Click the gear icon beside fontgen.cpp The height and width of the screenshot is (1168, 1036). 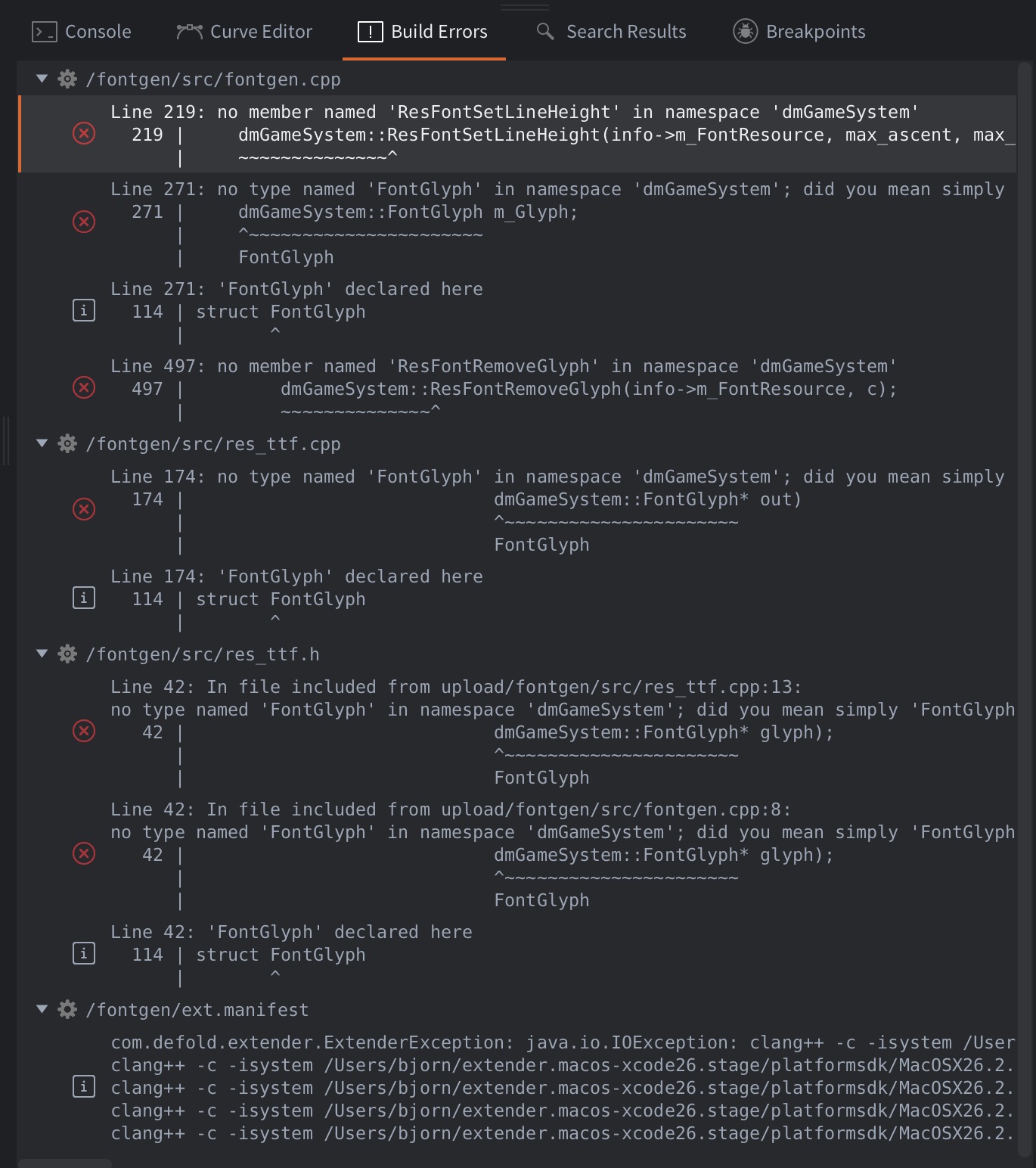click(67, 79)
